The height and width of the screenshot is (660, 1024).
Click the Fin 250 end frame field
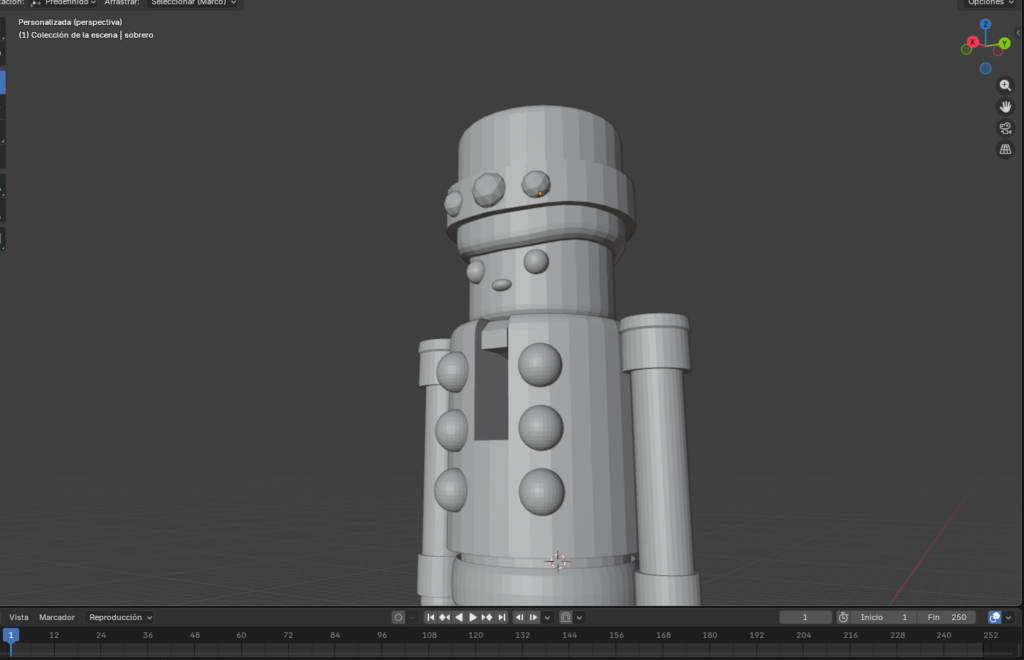click(945, 617)
